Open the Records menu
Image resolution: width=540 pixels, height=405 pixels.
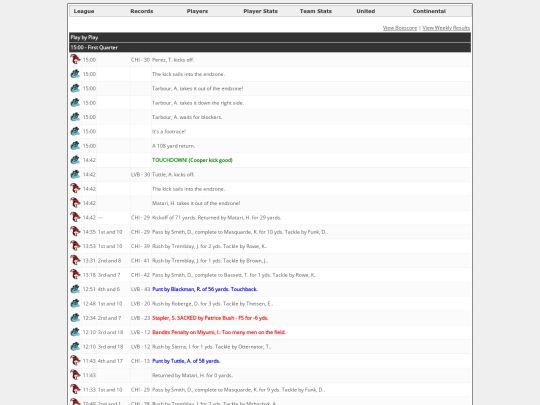142,11
